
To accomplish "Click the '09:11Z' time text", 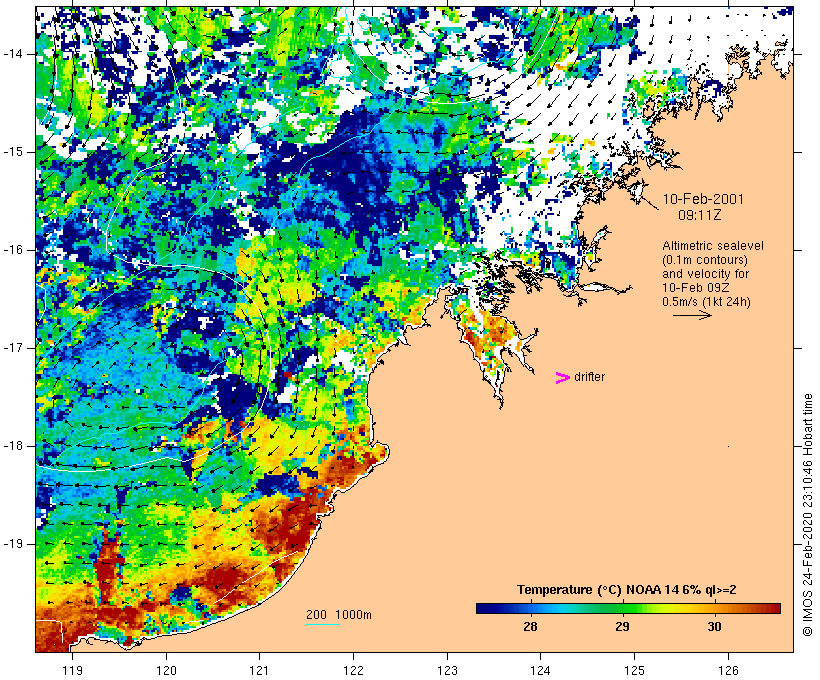I will click(700, 215).
